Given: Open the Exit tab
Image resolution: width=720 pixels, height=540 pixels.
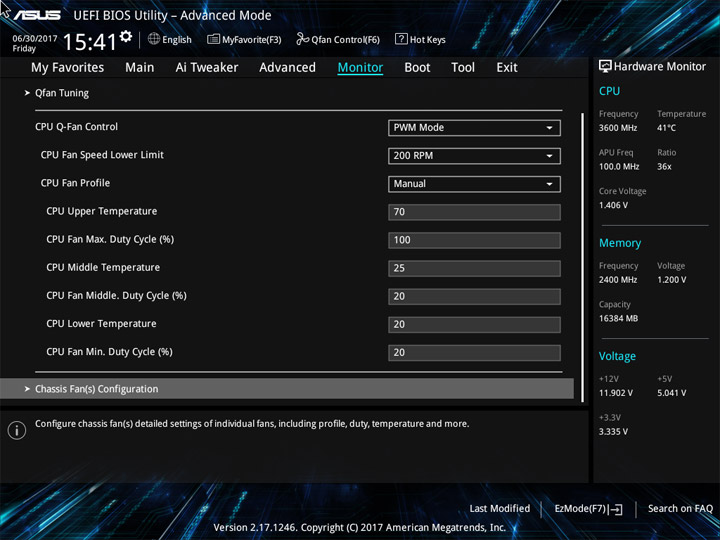Looking at the screenshot, I should tap(507, 68).
